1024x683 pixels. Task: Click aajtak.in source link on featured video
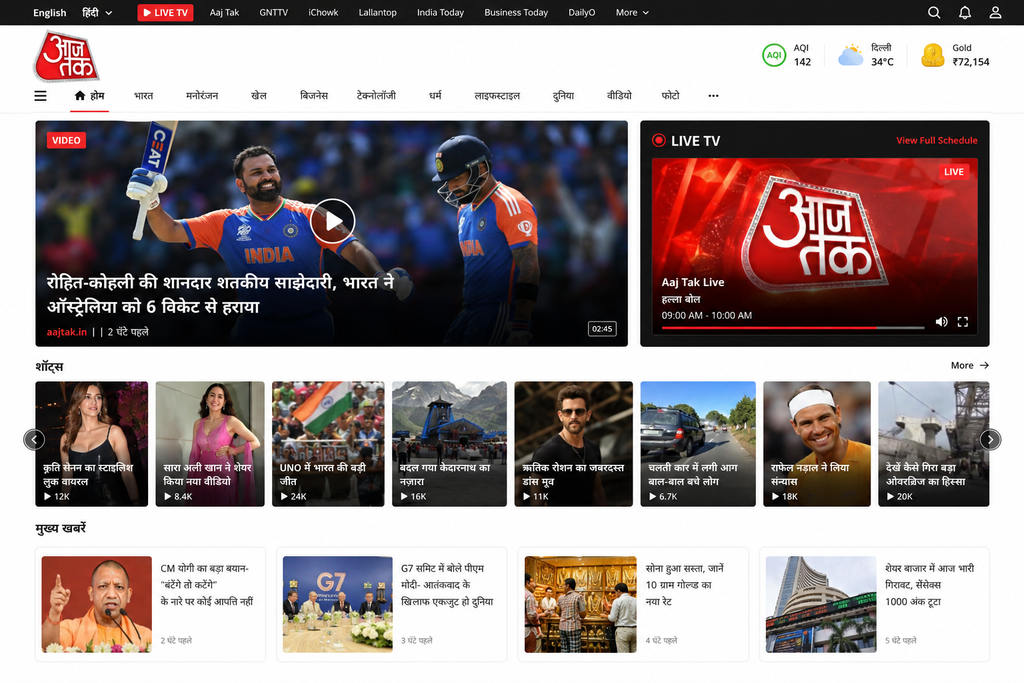coord(67,332)
